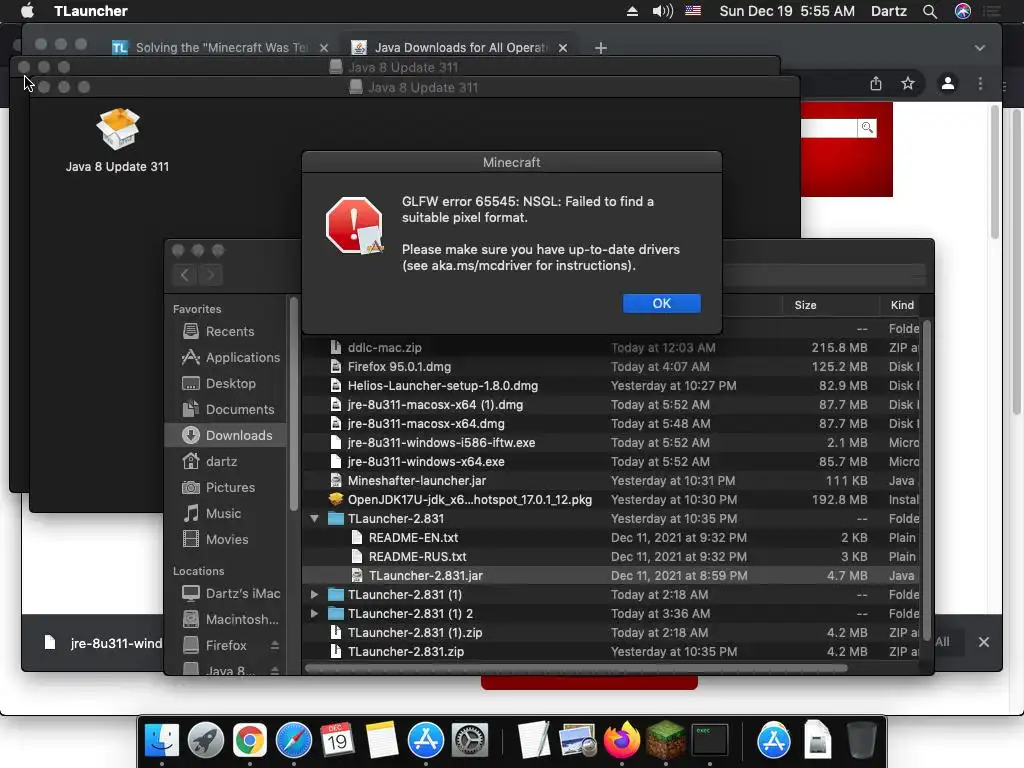This screenshot has height=768, width=1024.
Task: Click Finder forward navigation arrow
Action: 210,275
